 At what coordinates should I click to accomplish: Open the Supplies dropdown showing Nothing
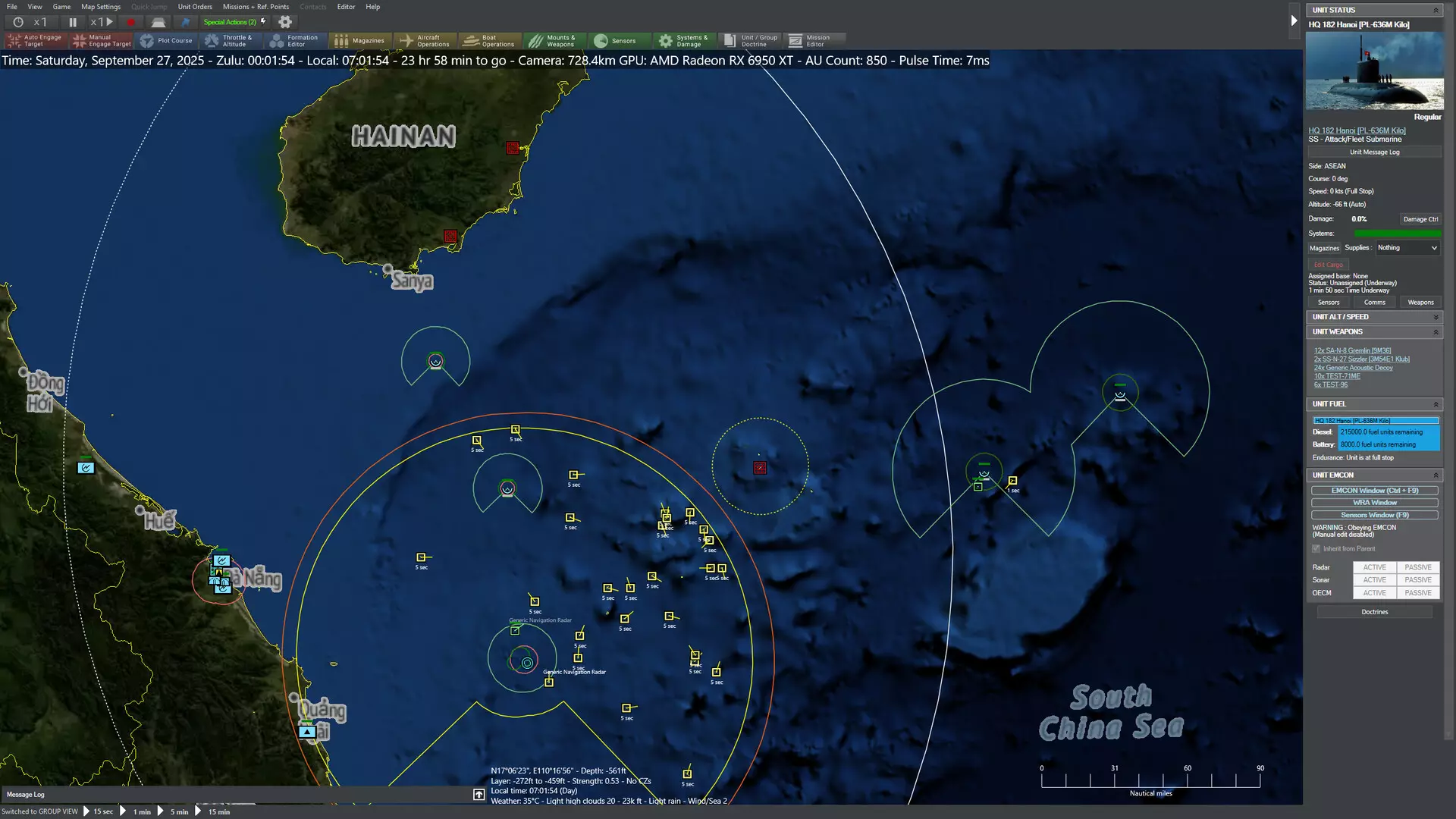click(x=1407, y=248)
